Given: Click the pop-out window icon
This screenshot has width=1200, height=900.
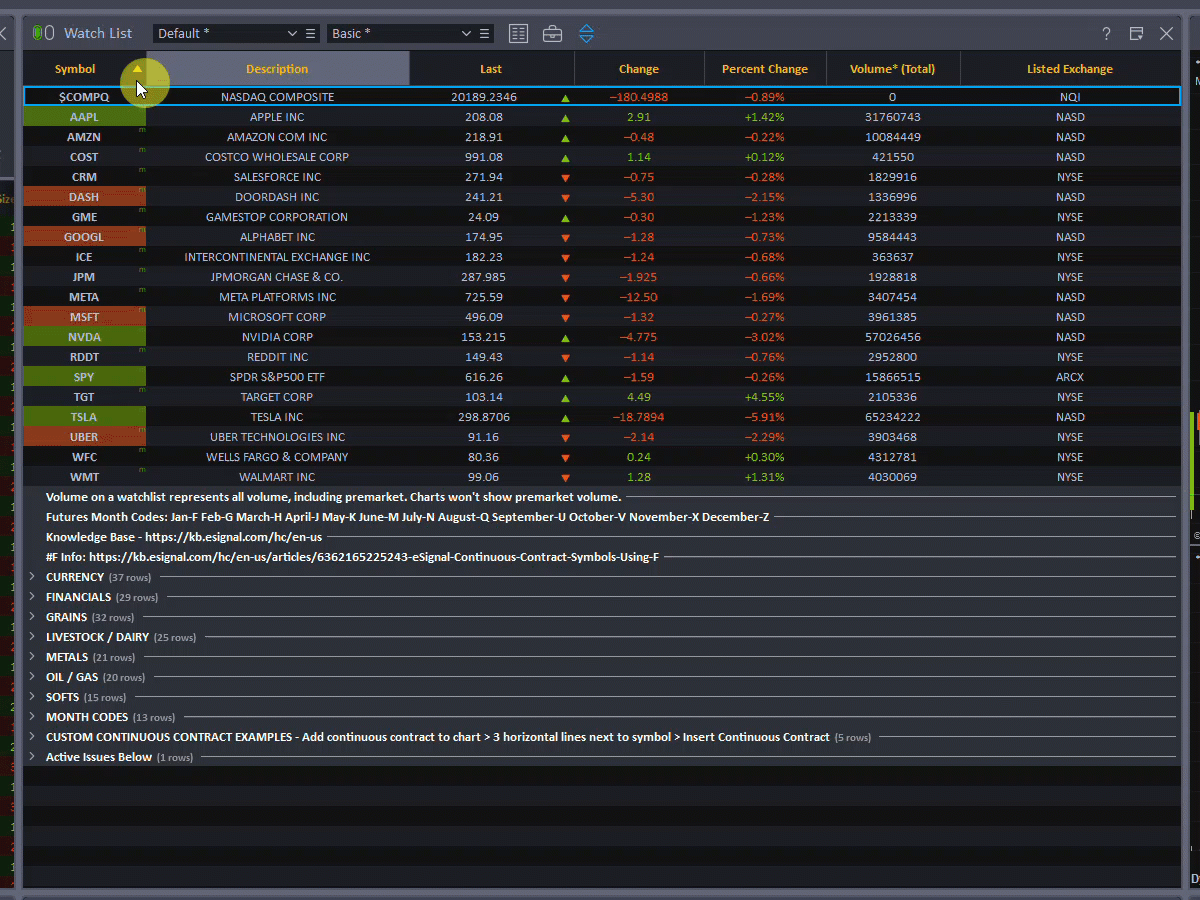Looking at the screenshot, I should click(1136, 34).
